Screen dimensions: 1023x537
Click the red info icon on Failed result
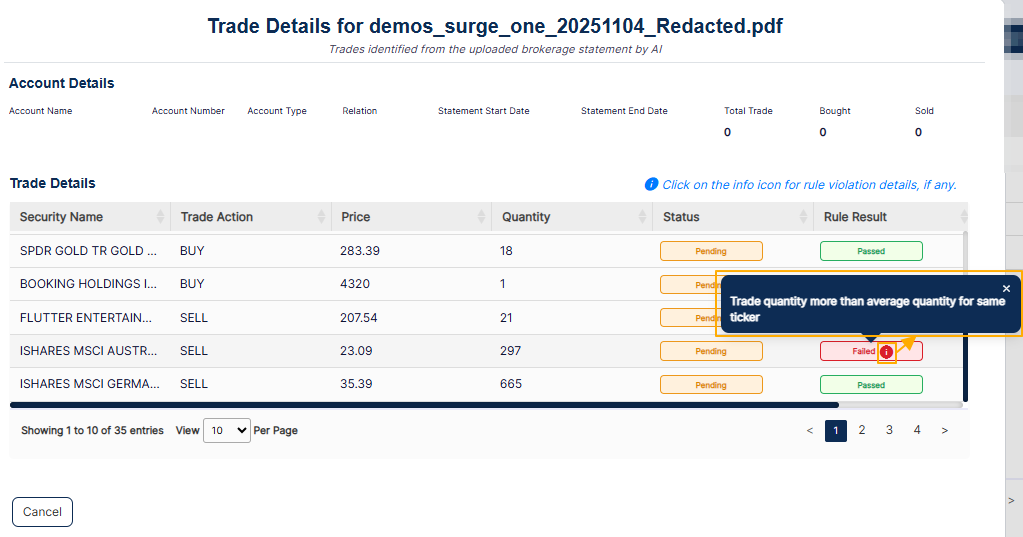point(886,352)
